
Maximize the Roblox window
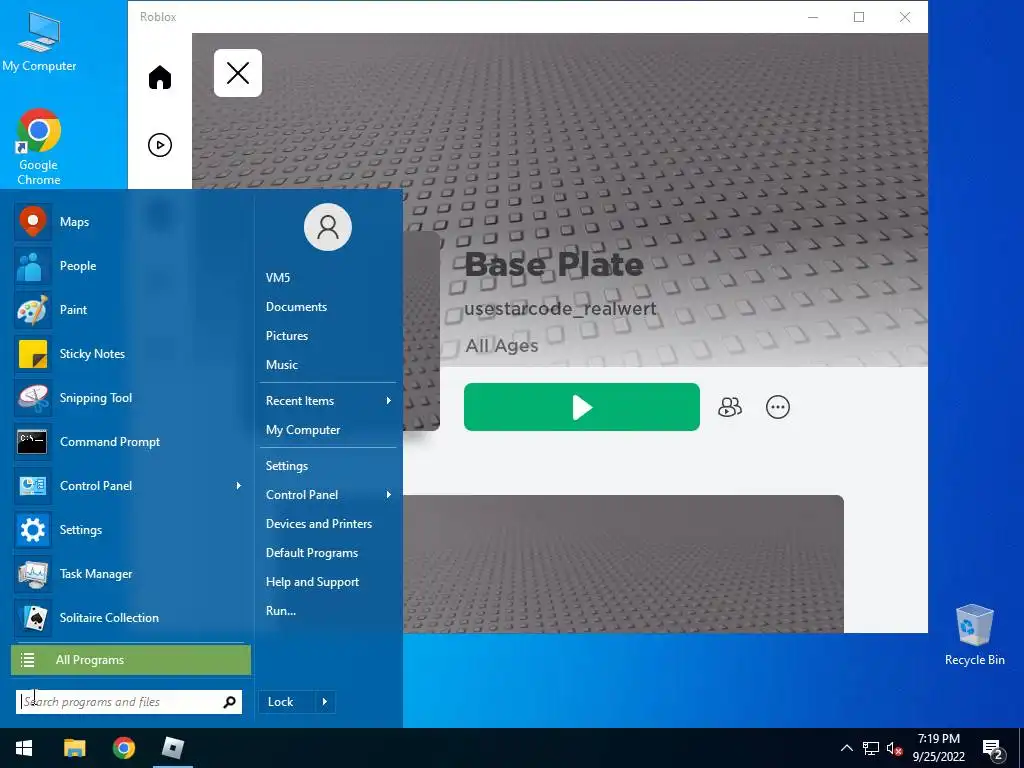tap(859, 17)
